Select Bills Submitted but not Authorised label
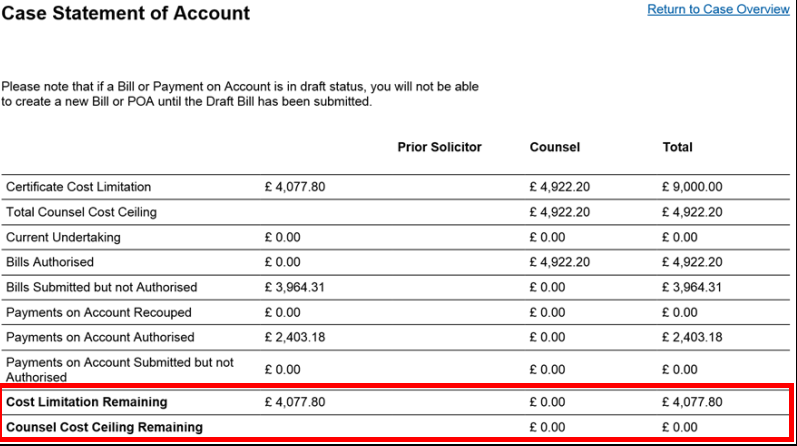 102,287
